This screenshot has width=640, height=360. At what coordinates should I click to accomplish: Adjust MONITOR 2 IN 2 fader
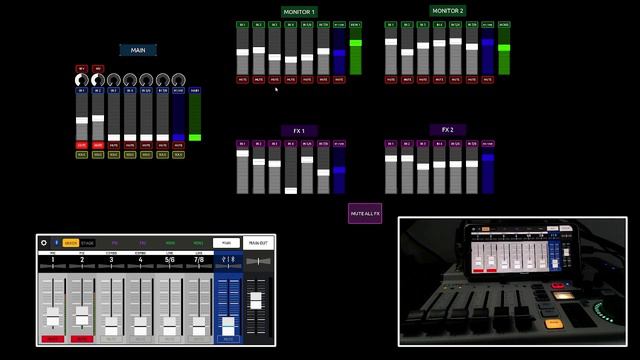coord(407,52)
